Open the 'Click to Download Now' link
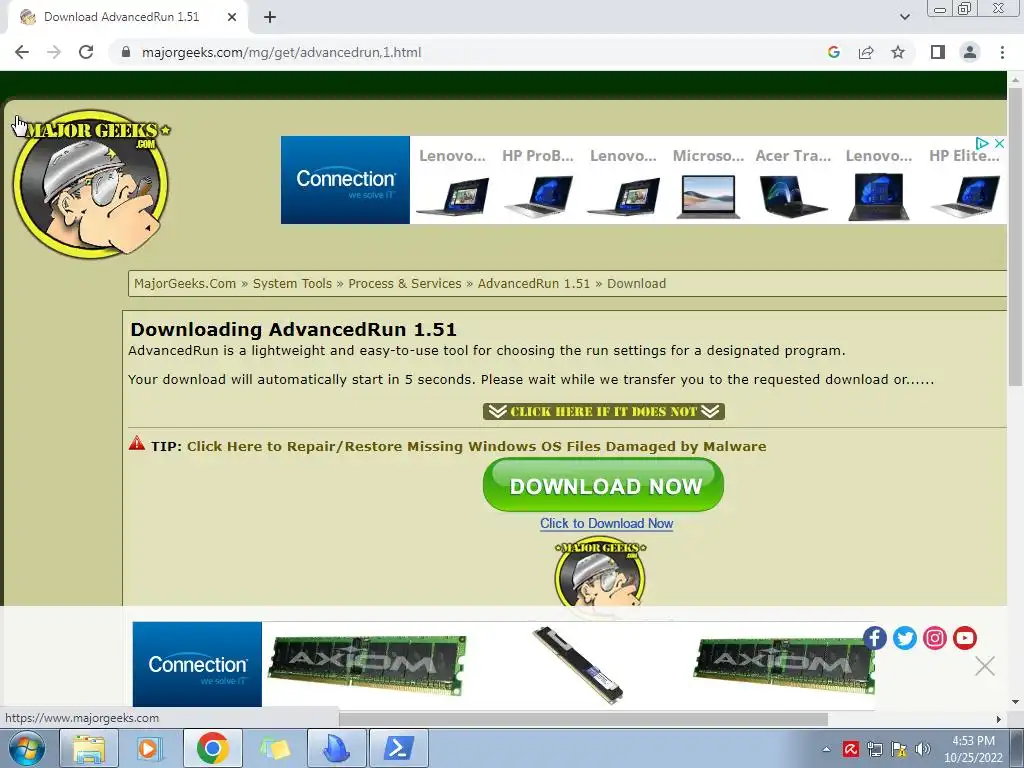The image size is (1024, 768). click(x=607, y=524)
